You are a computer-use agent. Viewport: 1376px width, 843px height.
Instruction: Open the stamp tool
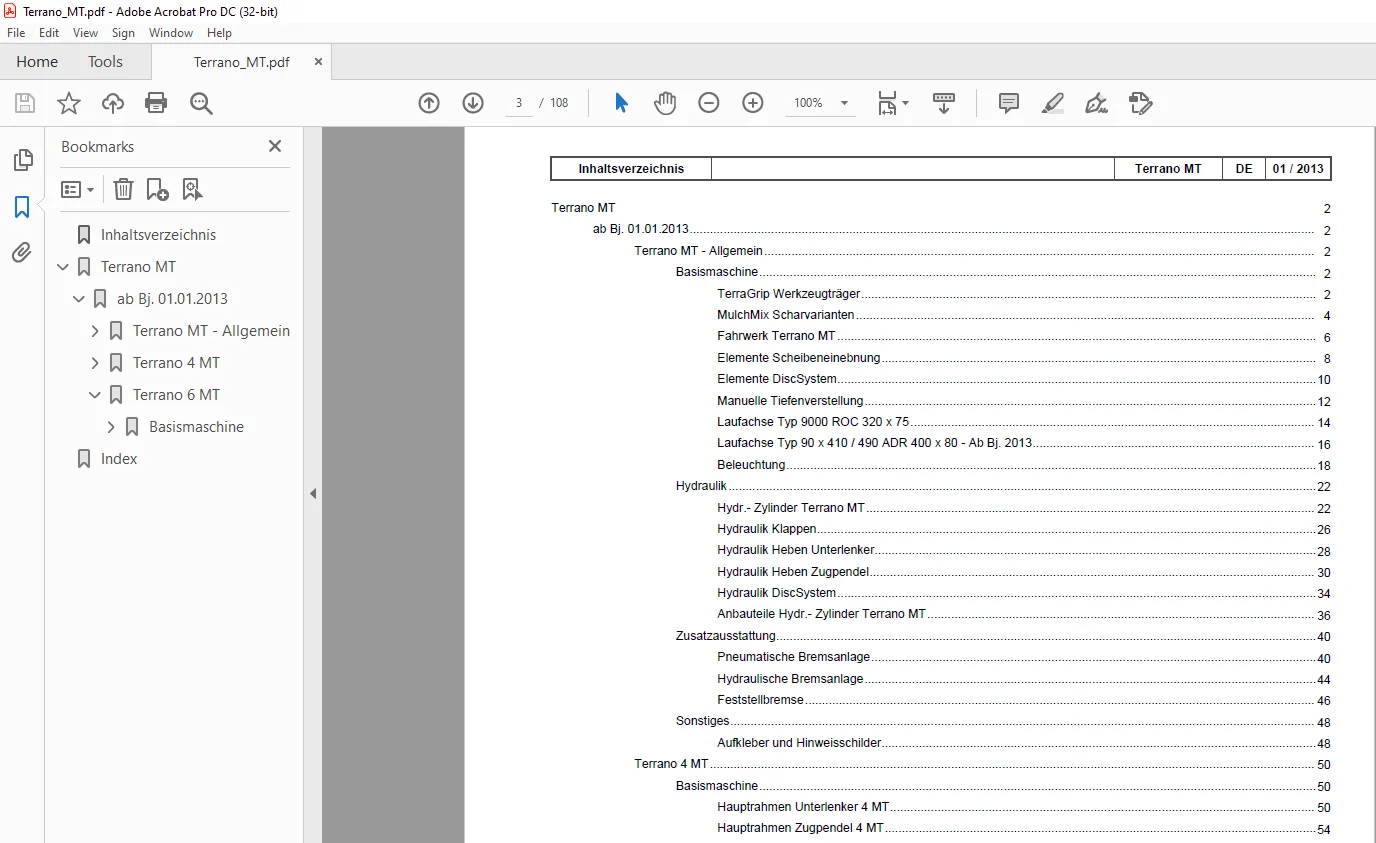(1140, 103)
